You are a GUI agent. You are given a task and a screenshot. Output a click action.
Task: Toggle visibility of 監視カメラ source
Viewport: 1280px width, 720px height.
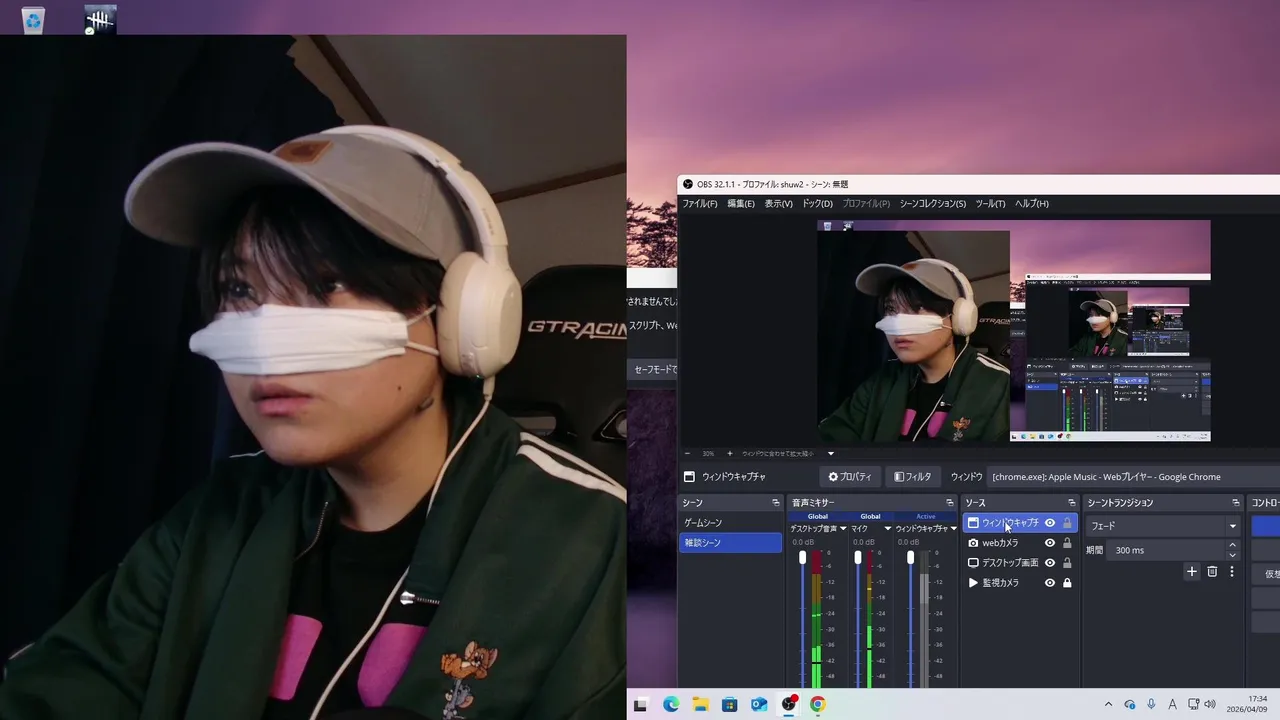[x=1050, y=583]
